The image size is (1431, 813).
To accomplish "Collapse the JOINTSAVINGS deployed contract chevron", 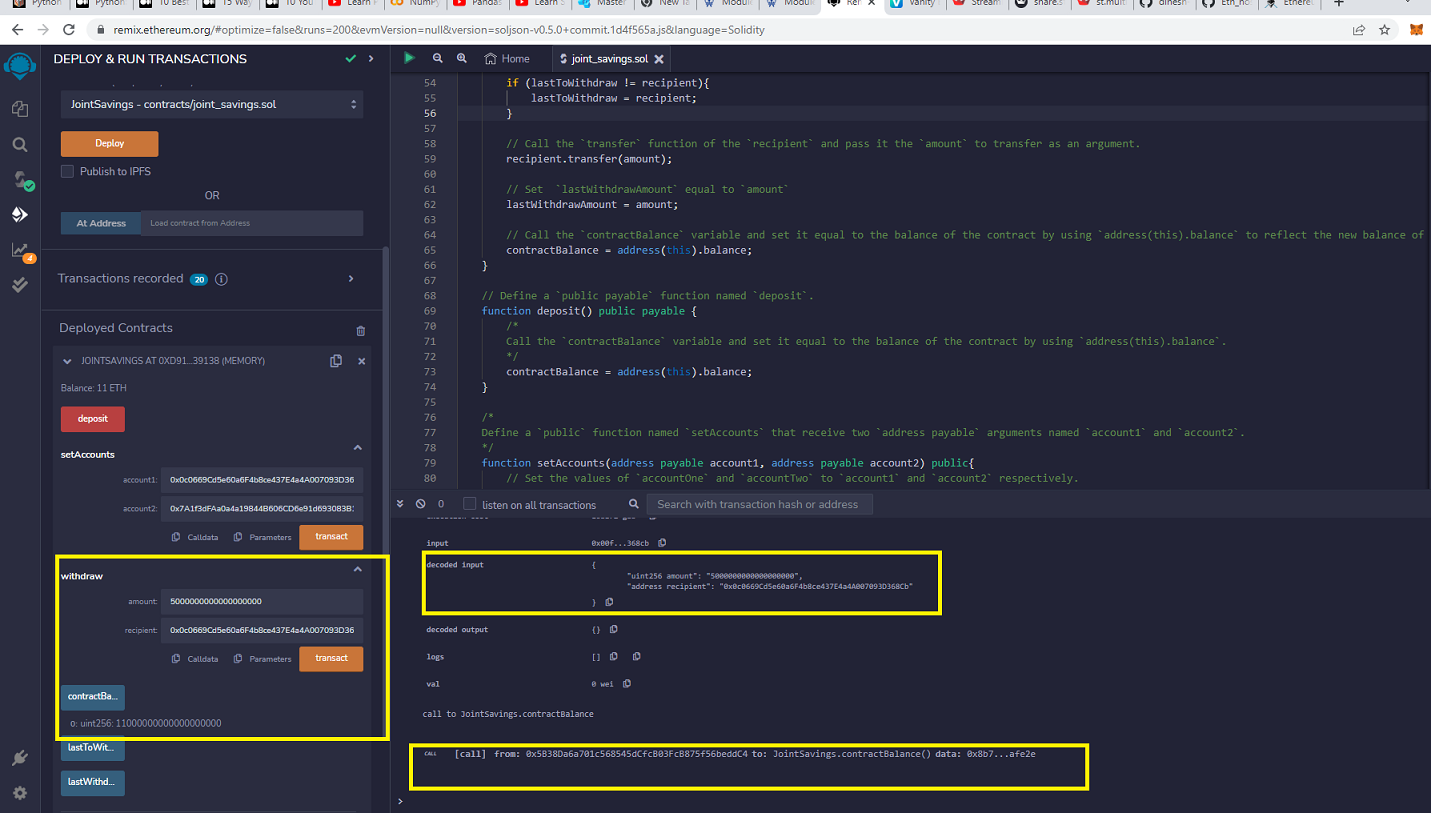I will [67, 361].
